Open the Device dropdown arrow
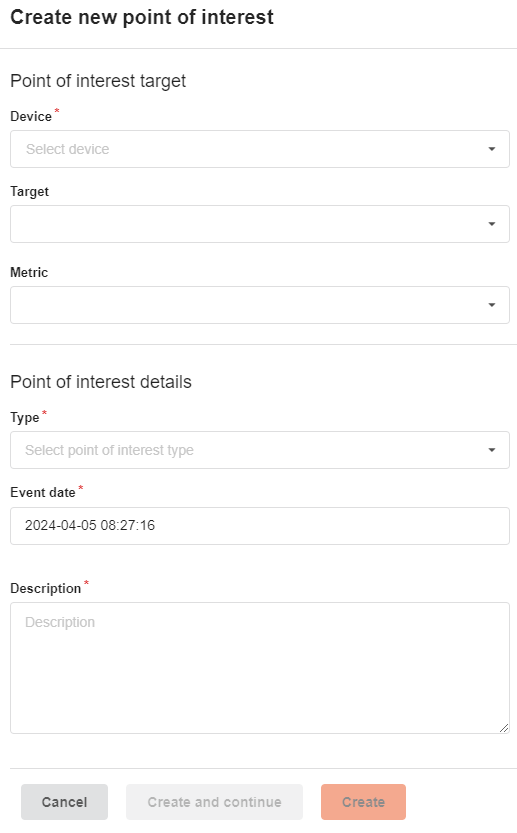517x833 pixels. click(491, 149)
